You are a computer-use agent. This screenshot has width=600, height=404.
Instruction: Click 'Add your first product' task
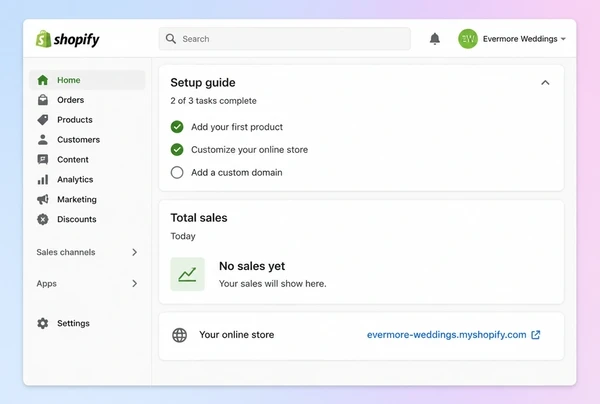tap(237, 127)
